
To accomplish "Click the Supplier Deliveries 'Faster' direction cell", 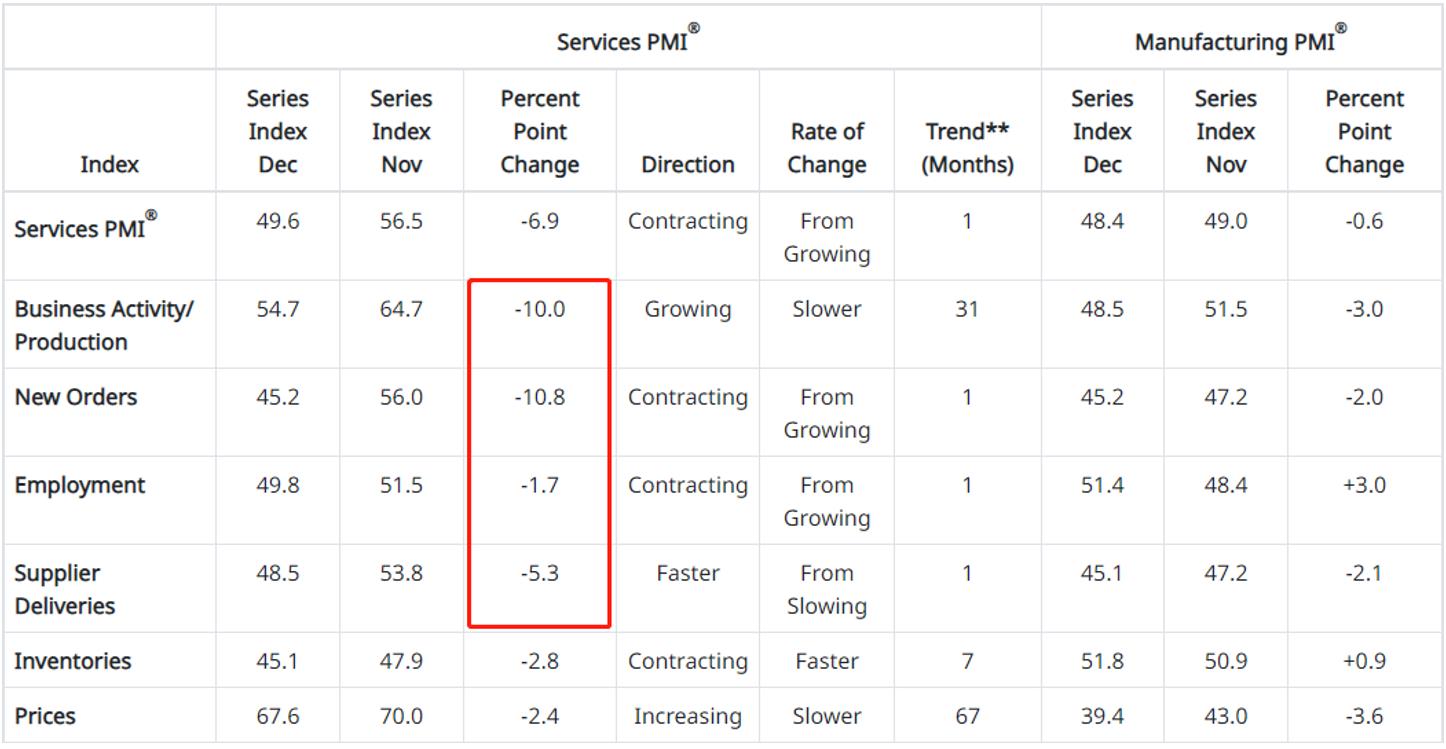I will [x=687, y=573].
